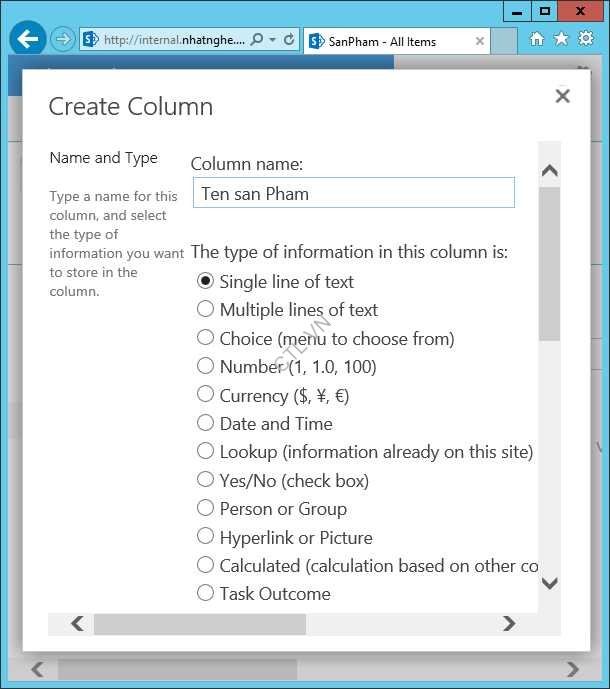This screenshot has height=689, width=610.
Task: Click the new tab button
Action: (x=504, y=41)
